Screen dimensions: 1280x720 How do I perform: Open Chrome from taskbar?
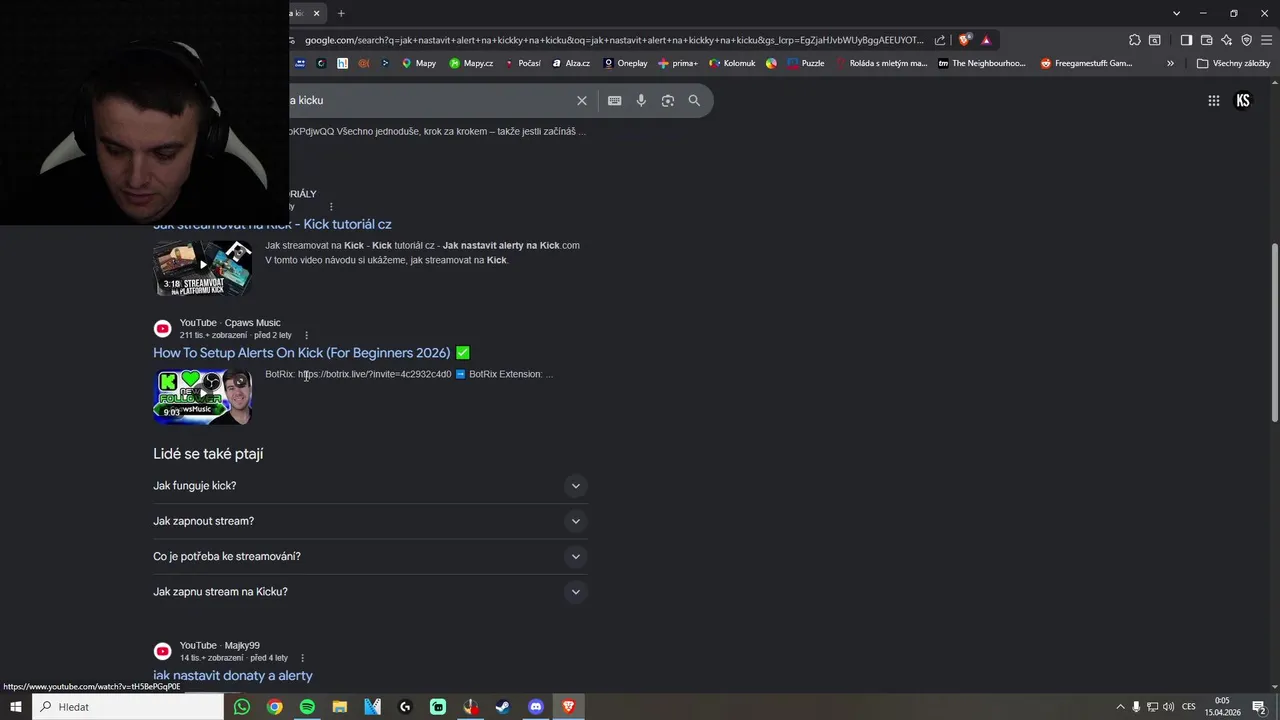tap(275, 707)
